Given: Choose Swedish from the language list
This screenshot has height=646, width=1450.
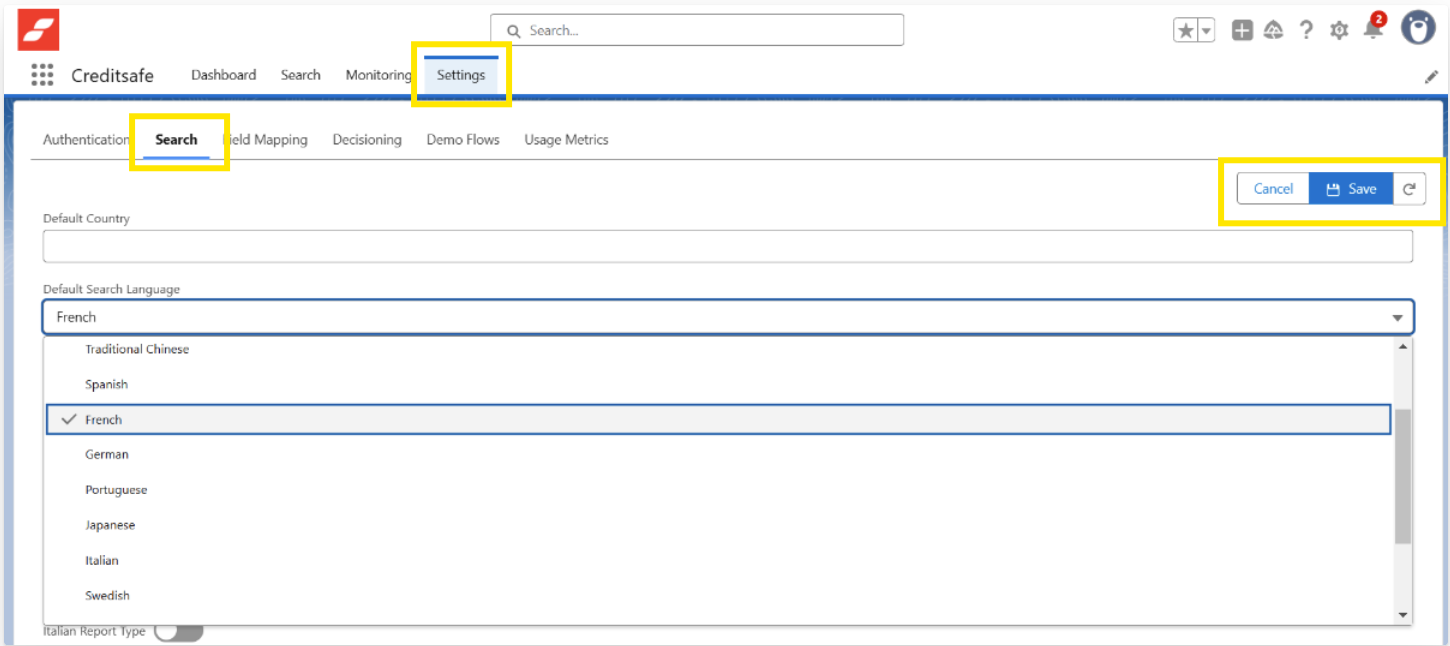Looking at the screenshot, I should point(718,595).
